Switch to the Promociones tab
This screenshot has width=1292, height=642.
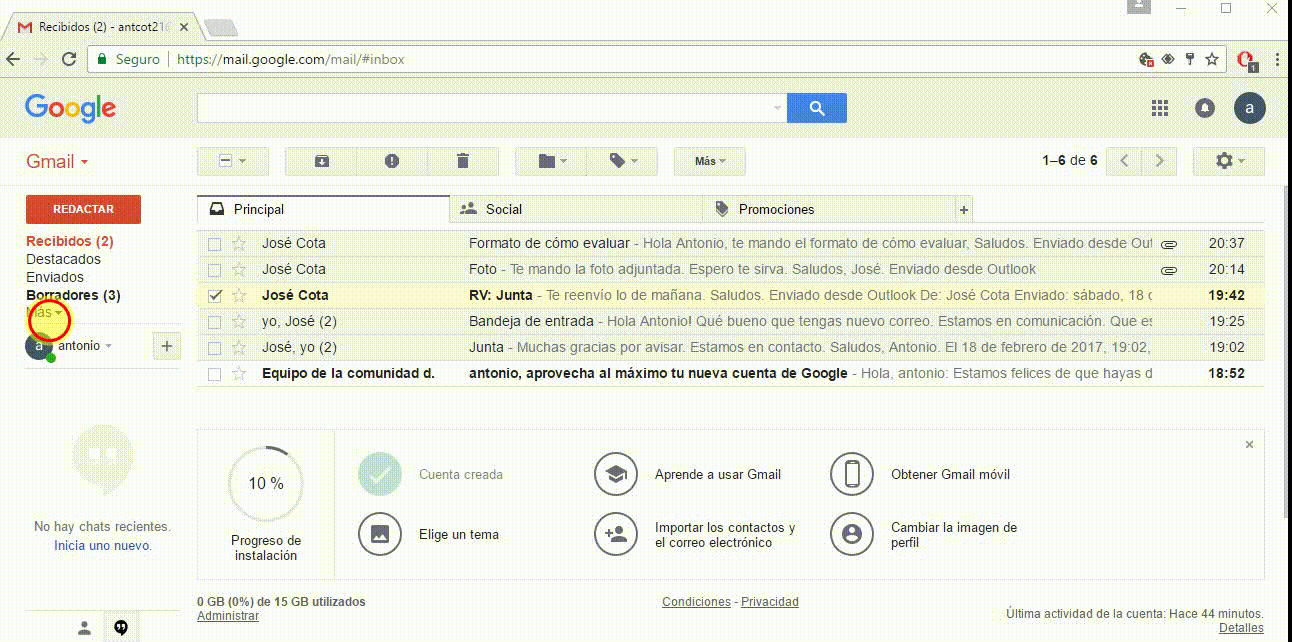[x=829, y=209]
